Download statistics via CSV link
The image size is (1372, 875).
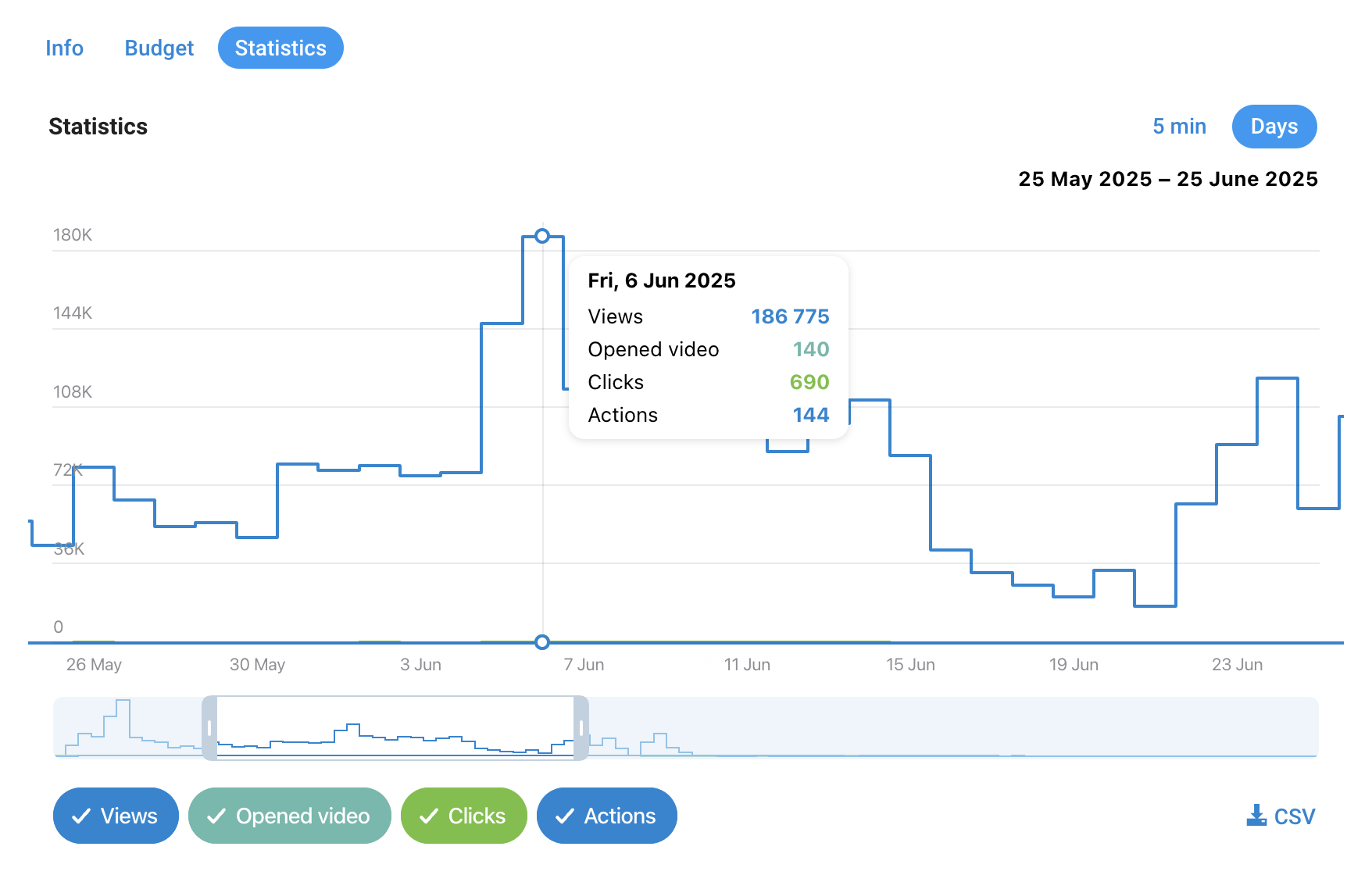pyautogui.click(x=1281, y=816)
